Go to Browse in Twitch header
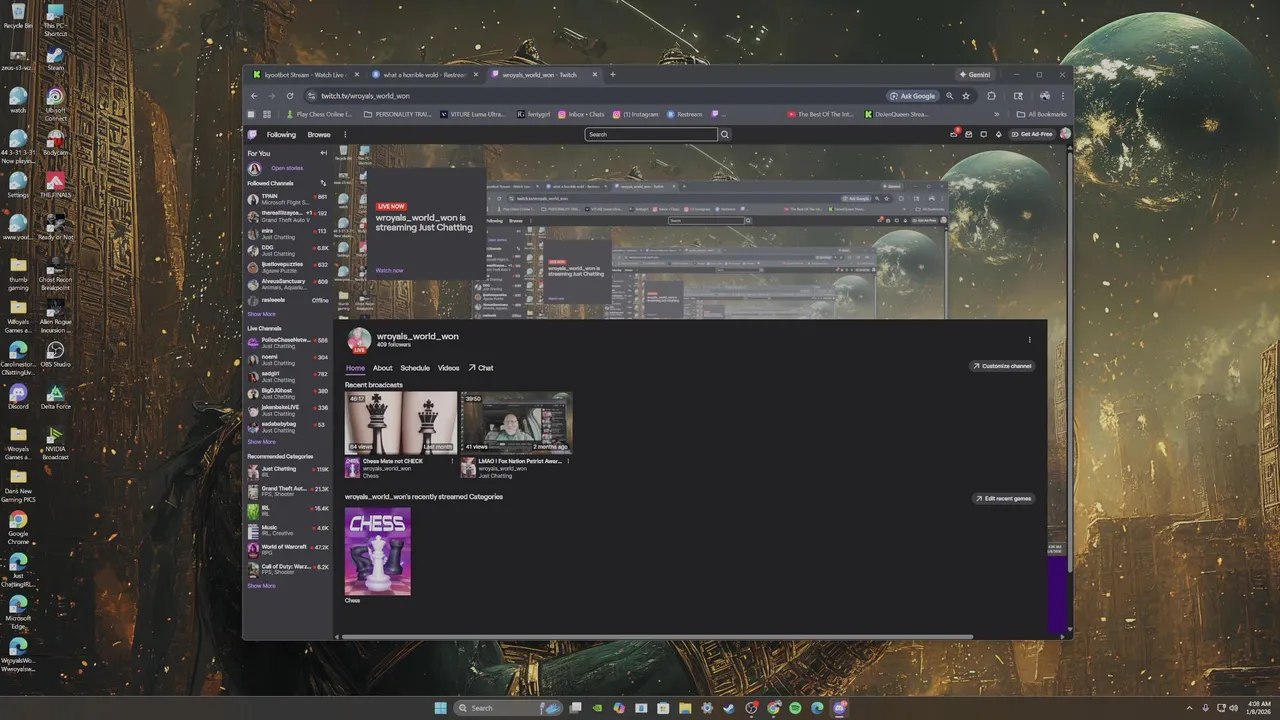 [319, 134]
